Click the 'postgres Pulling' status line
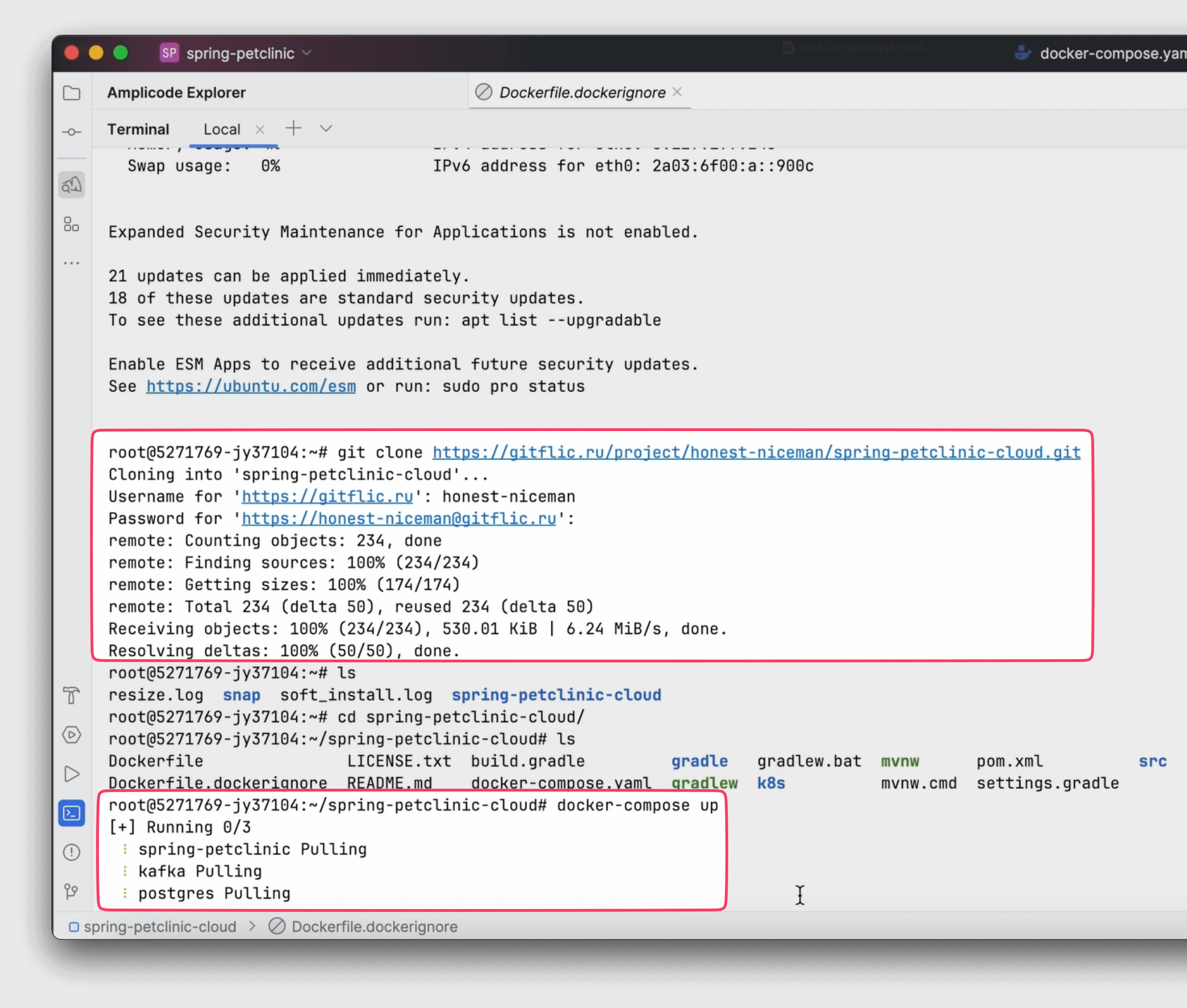Screen dimensions: 1187x1008 tap(214, 894)
